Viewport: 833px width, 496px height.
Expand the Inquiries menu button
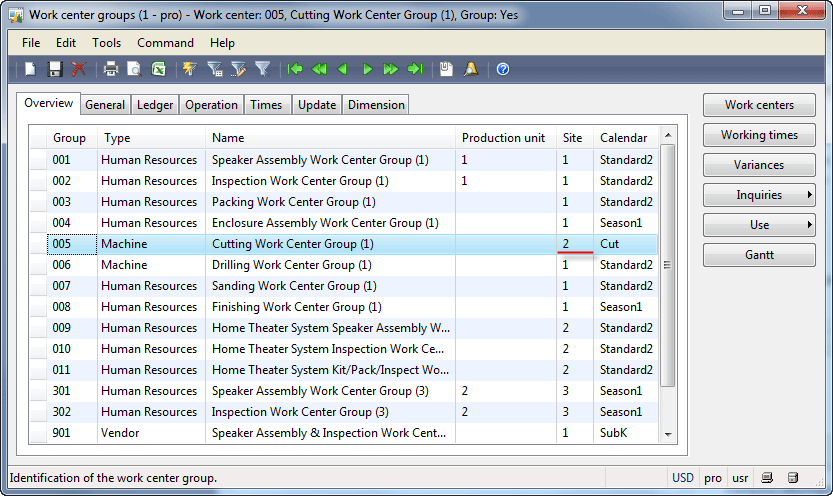click(x=759, y=195)
